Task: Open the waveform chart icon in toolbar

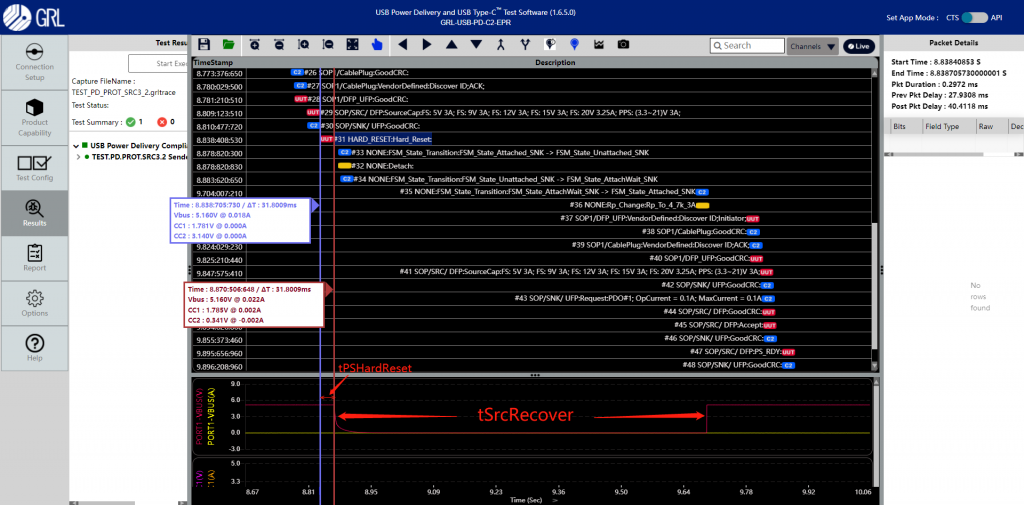Action: [599, 44]
